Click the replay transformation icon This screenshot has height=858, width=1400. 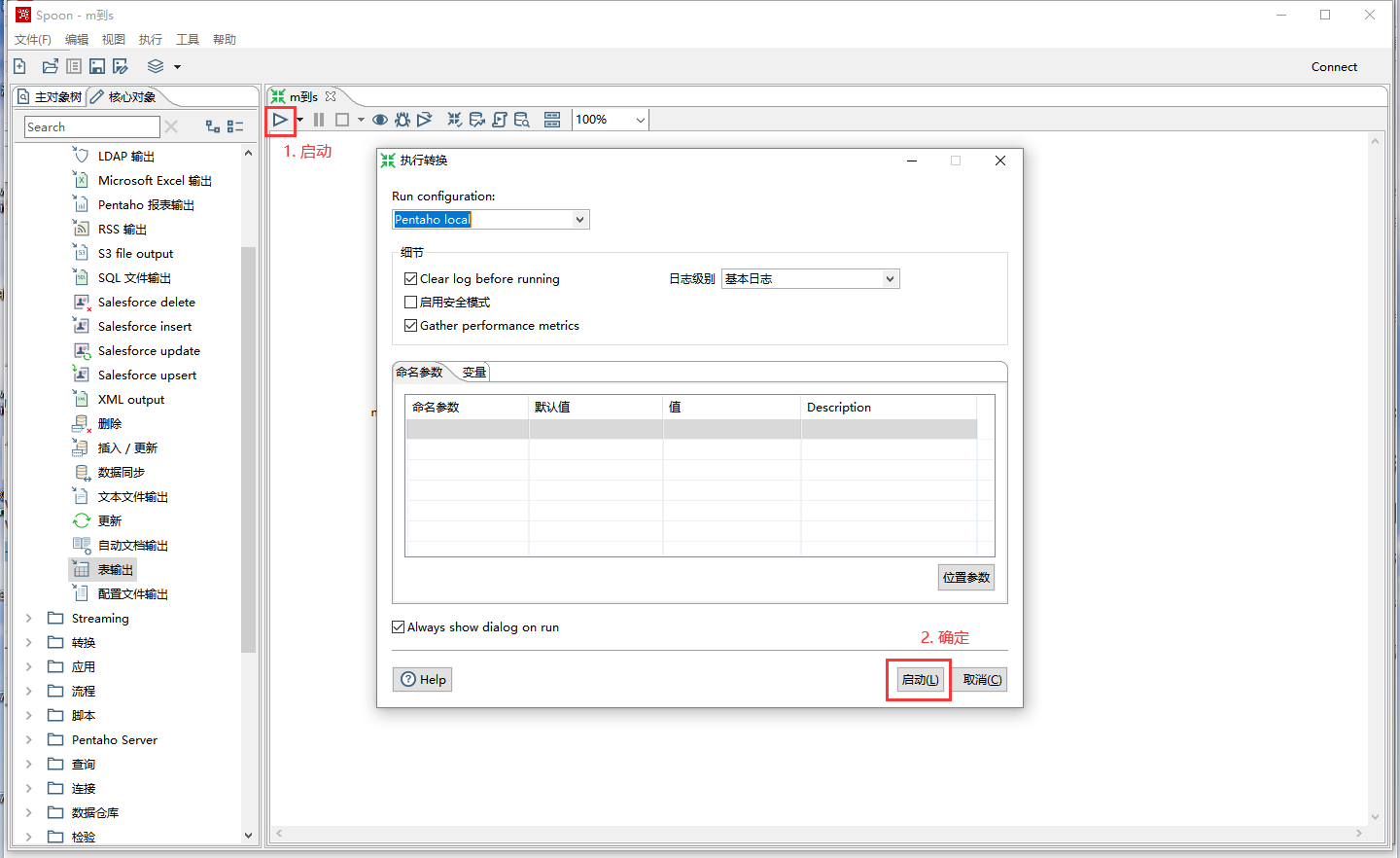[x=425, y=120]
